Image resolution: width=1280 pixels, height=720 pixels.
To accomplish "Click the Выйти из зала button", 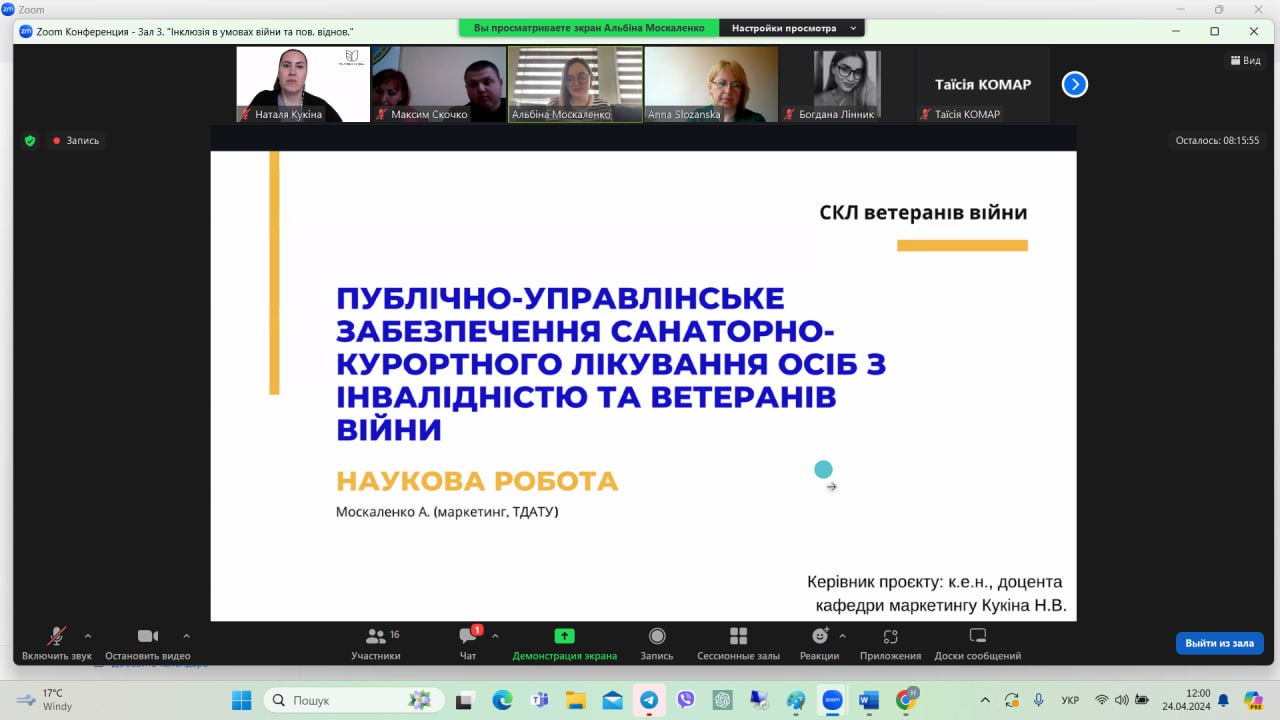I will 1219,643.
